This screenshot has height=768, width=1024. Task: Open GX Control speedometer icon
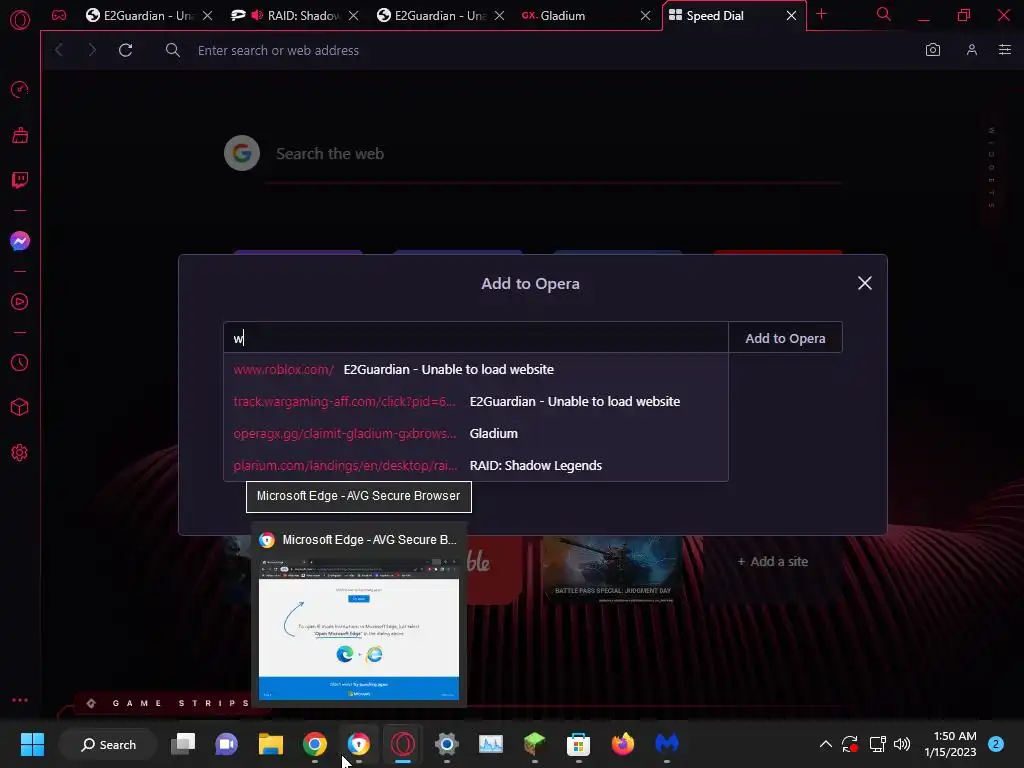[x=20, y=89]
